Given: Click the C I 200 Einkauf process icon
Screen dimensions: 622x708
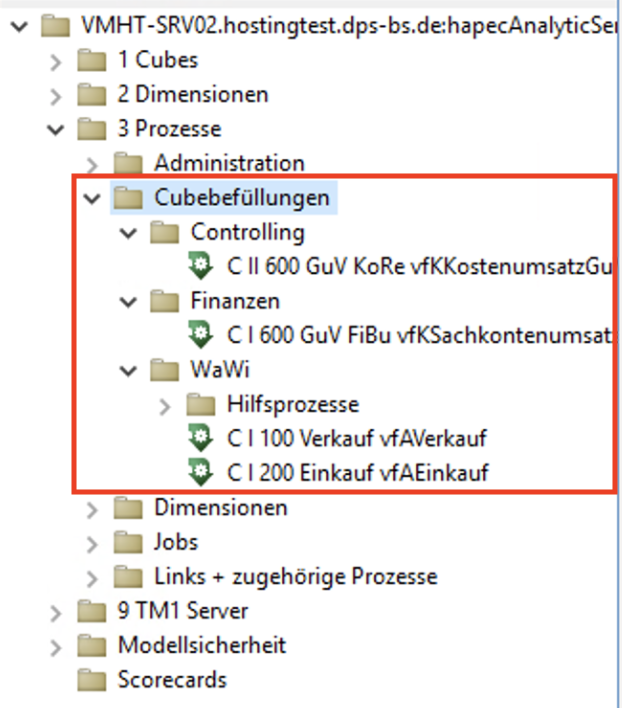Looking at the screenshot, I should [201, 472].
